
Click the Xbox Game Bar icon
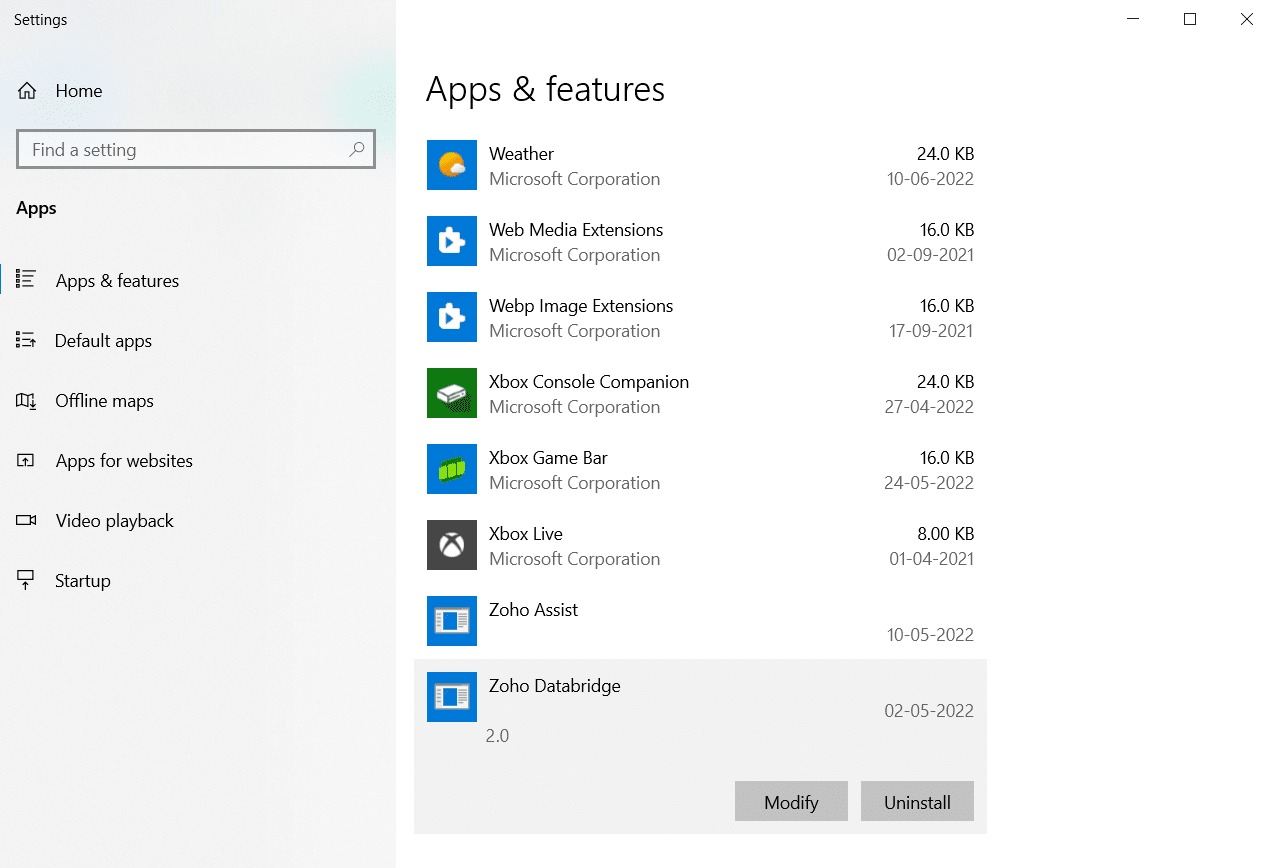tap(452, 469)
